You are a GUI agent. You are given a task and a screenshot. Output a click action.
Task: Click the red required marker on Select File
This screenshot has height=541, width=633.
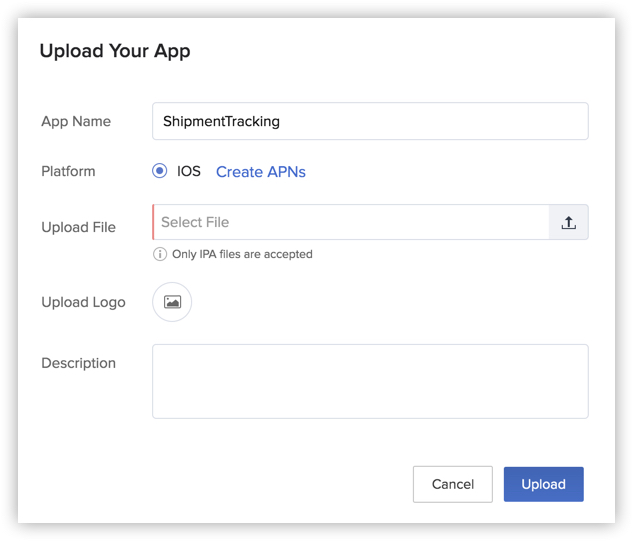pos(153,222)
